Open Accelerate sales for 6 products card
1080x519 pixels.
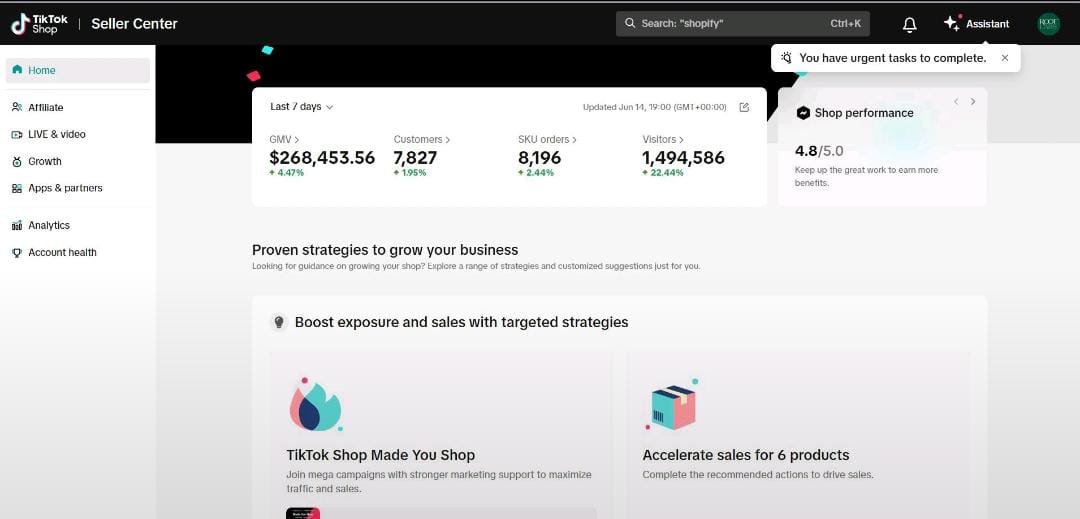(x=798, y=435)
